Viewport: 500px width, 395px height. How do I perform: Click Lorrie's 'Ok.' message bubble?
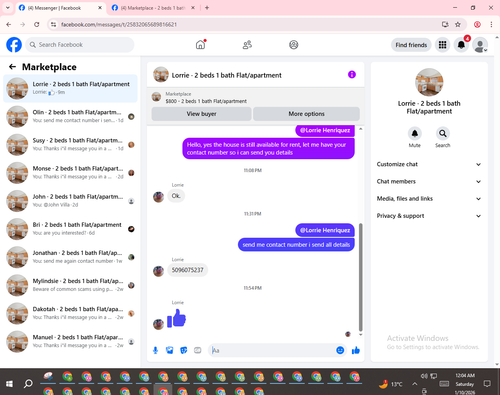click(x=176, y=196)
